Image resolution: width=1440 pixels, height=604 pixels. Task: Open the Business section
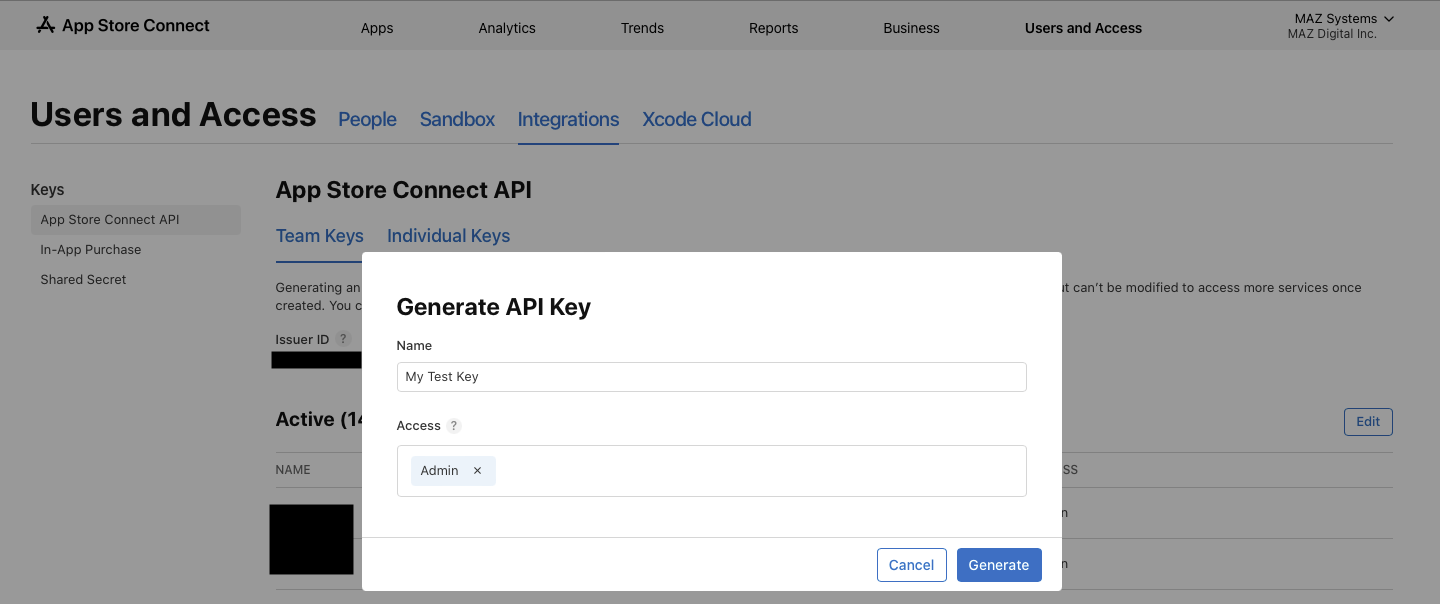click(912, 28)
